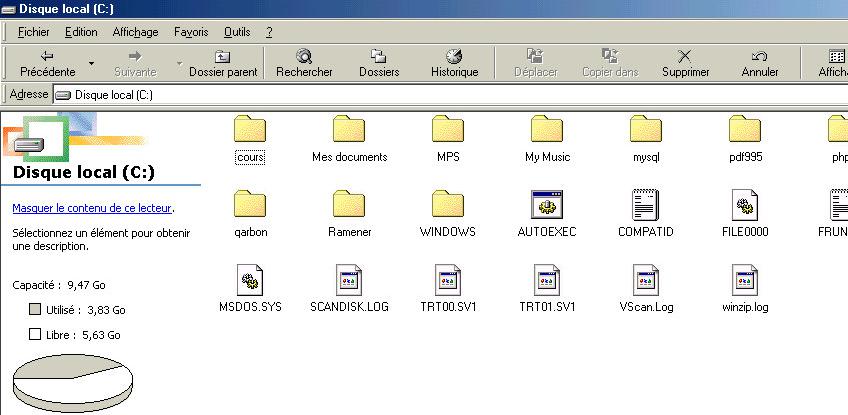The height and width of the screenshot is (415, 848).
Task: Click the Précédente back button
Action: pyautogui.click(x=47, y=63)
